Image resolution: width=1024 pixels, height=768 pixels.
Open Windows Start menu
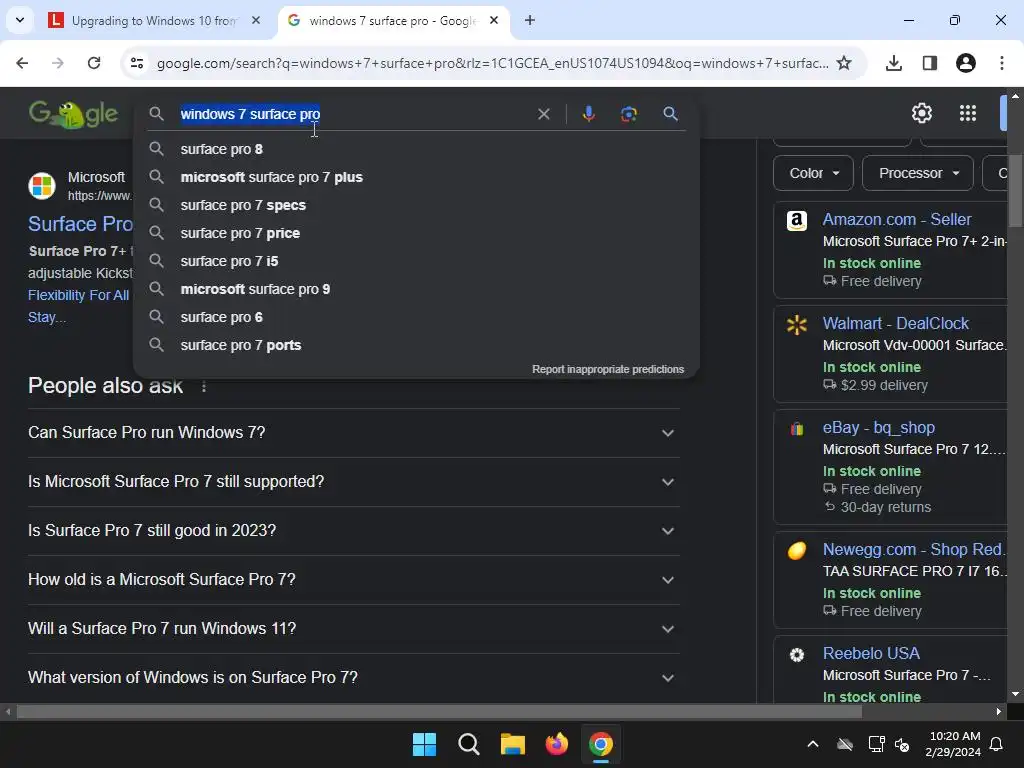(424, 744)
